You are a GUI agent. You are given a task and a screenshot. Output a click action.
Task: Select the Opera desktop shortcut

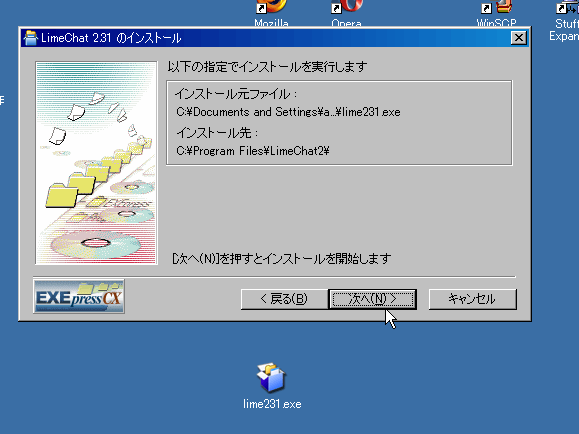pyautogui.click(x=346, y=13)
